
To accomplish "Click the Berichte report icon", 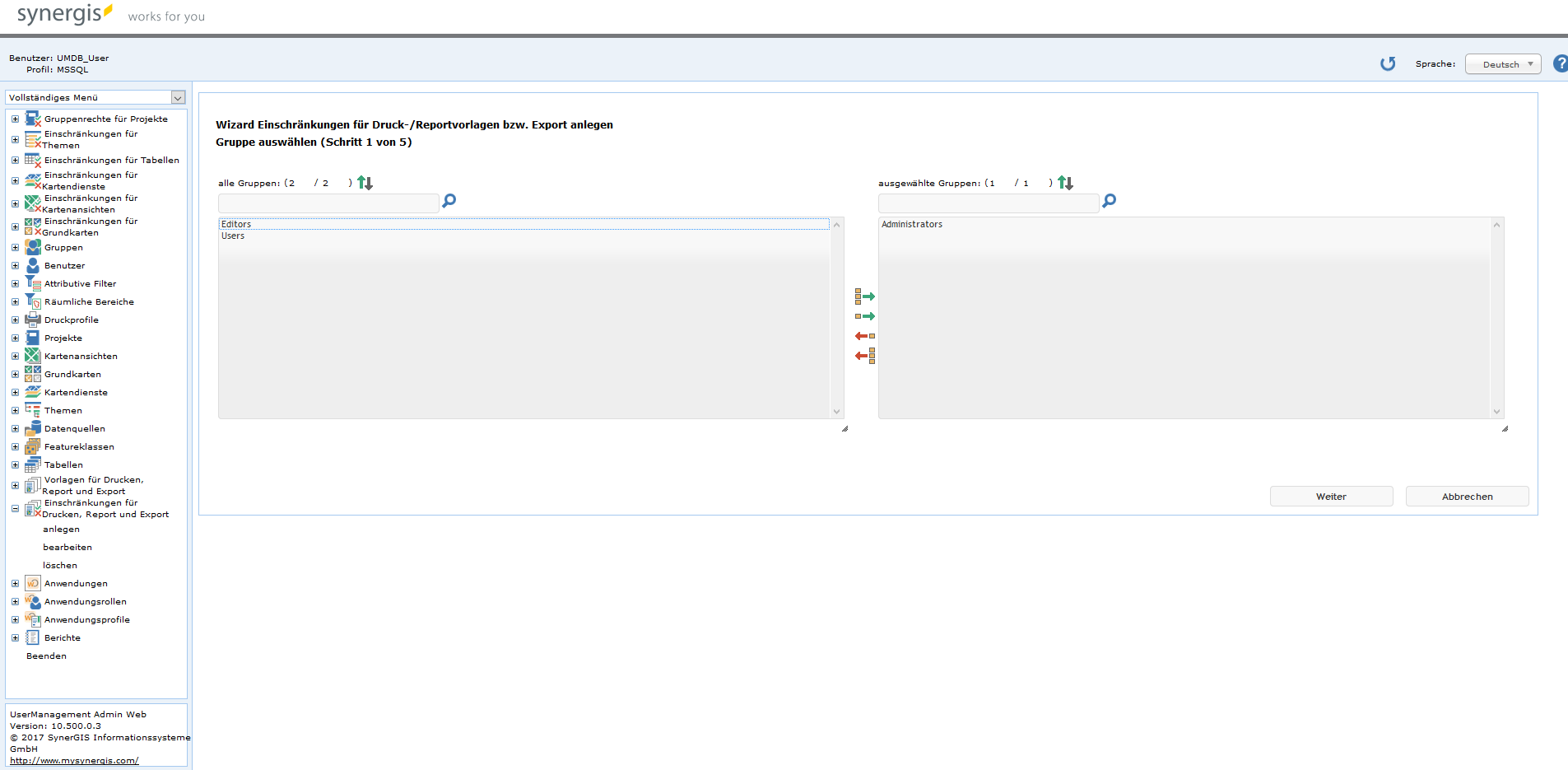I will pos(33,637).
